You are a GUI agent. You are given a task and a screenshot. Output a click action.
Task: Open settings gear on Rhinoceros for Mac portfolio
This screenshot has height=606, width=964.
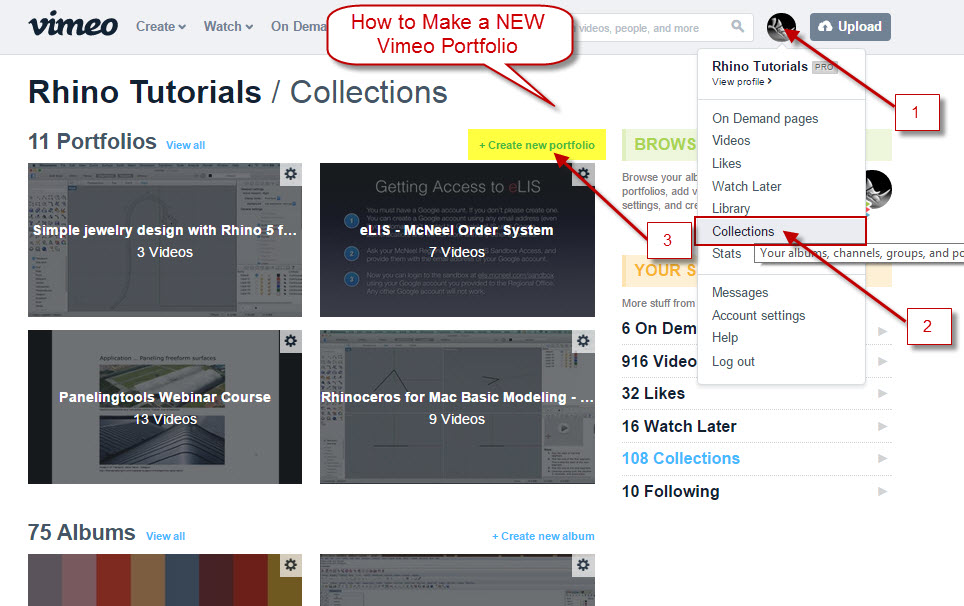[x=583, y=341]
